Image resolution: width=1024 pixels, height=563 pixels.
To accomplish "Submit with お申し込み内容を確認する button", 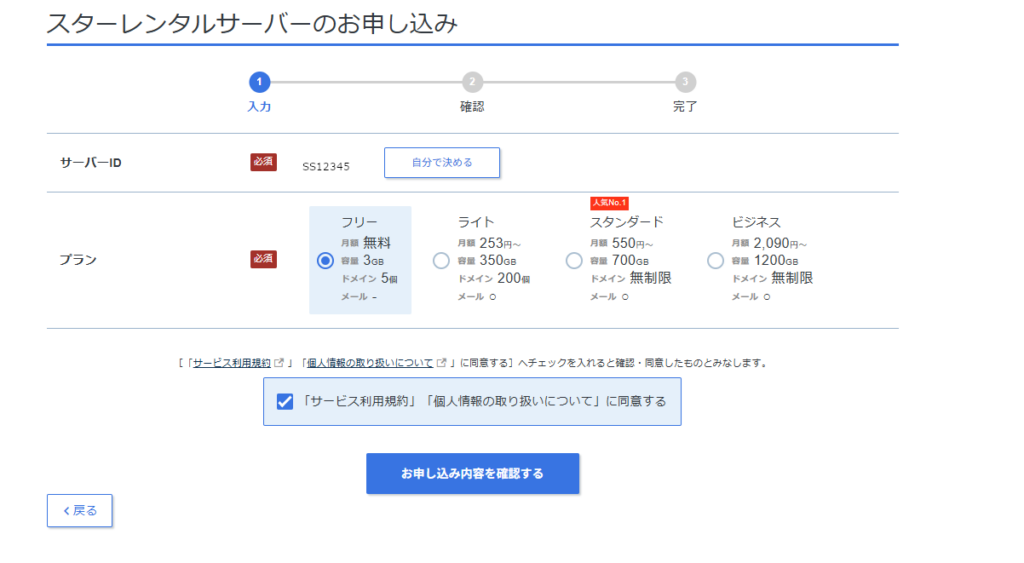I will coord(473,474).
